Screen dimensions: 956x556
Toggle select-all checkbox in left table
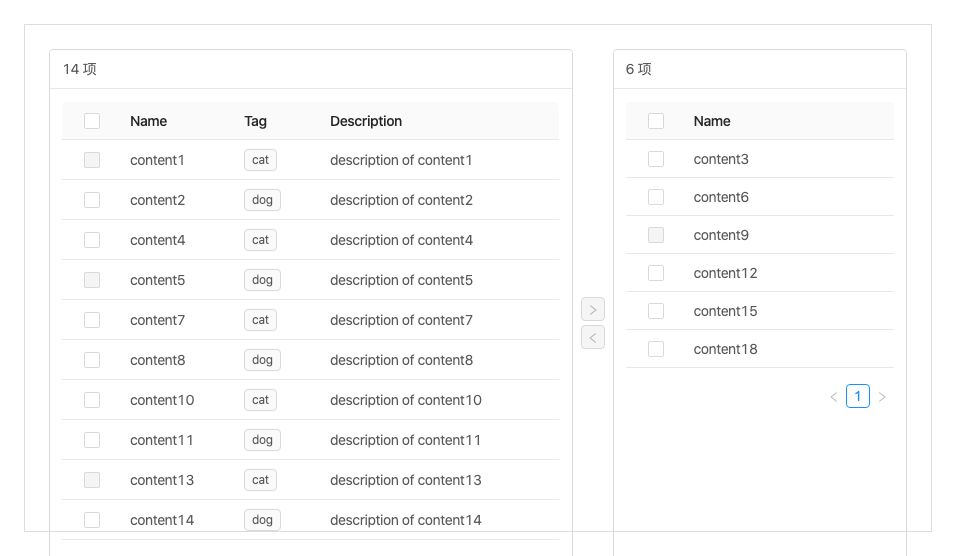point(92,121)
